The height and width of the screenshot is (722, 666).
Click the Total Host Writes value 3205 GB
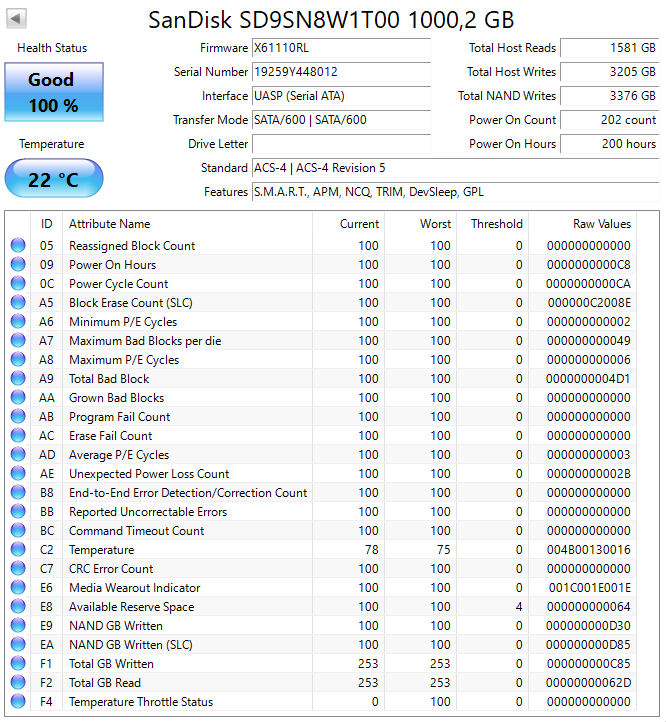610,72
